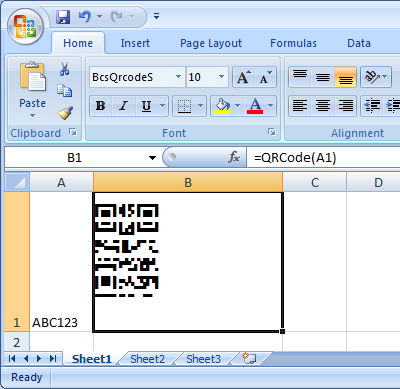This screenshot has width=400, height=389.
Task: Open the Borders dropdown arrow
Action: tap(201, 106)
